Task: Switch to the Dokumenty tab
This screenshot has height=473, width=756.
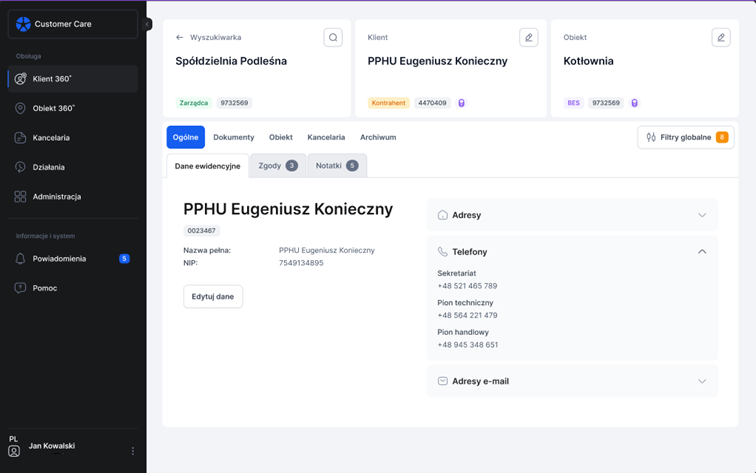Action: (234, 137)
